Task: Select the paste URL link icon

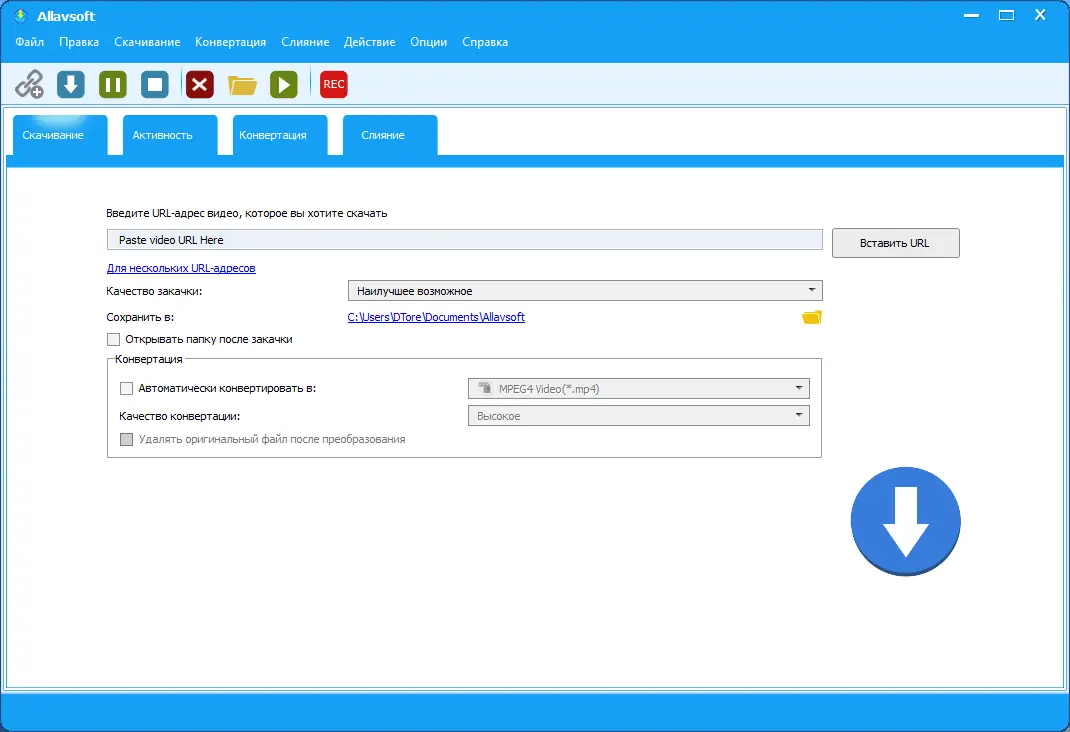Action: coord(28,84)
